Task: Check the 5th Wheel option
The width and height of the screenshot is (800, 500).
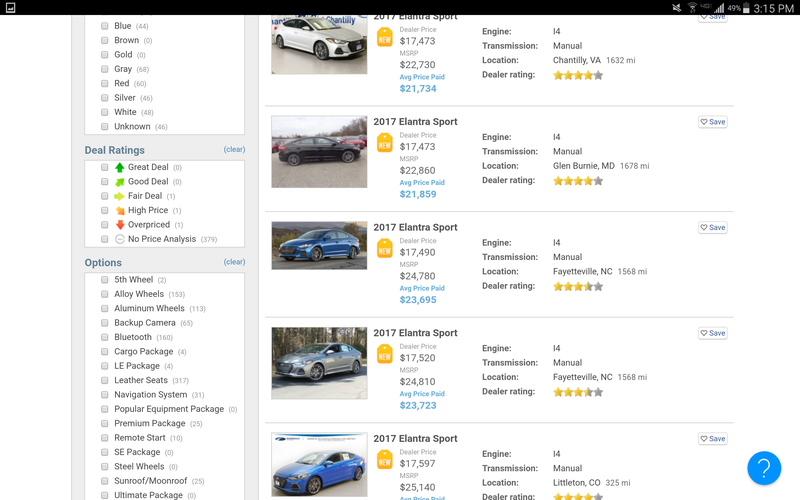Action: [105, 280]
